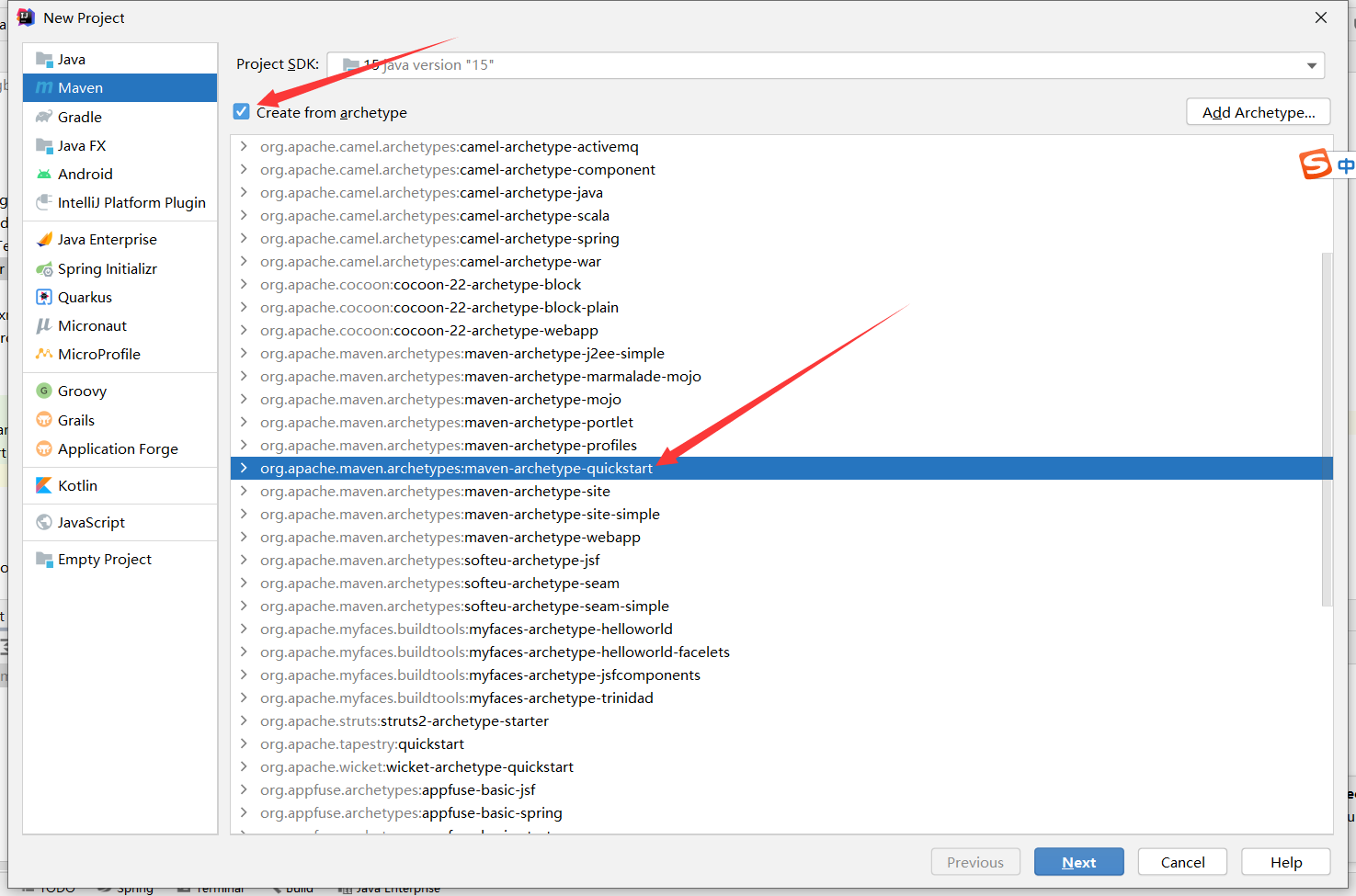Click the Help button
The height and width of the screenshot is (896, 1356).
(x=1286, y=862)
